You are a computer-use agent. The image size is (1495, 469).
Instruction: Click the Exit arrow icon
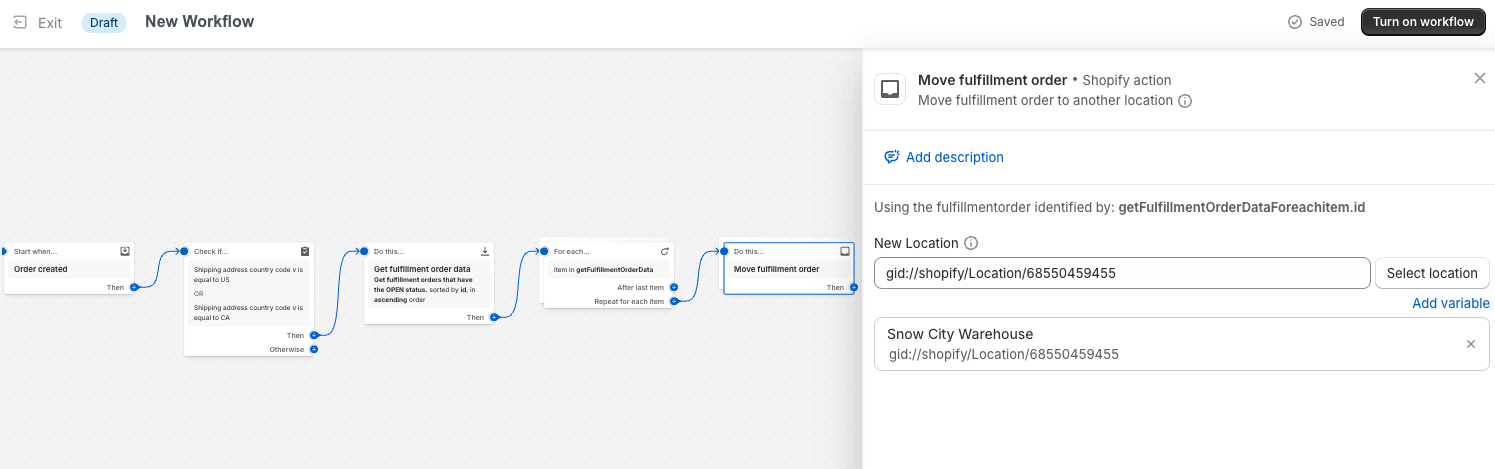(x=20, y=22)
